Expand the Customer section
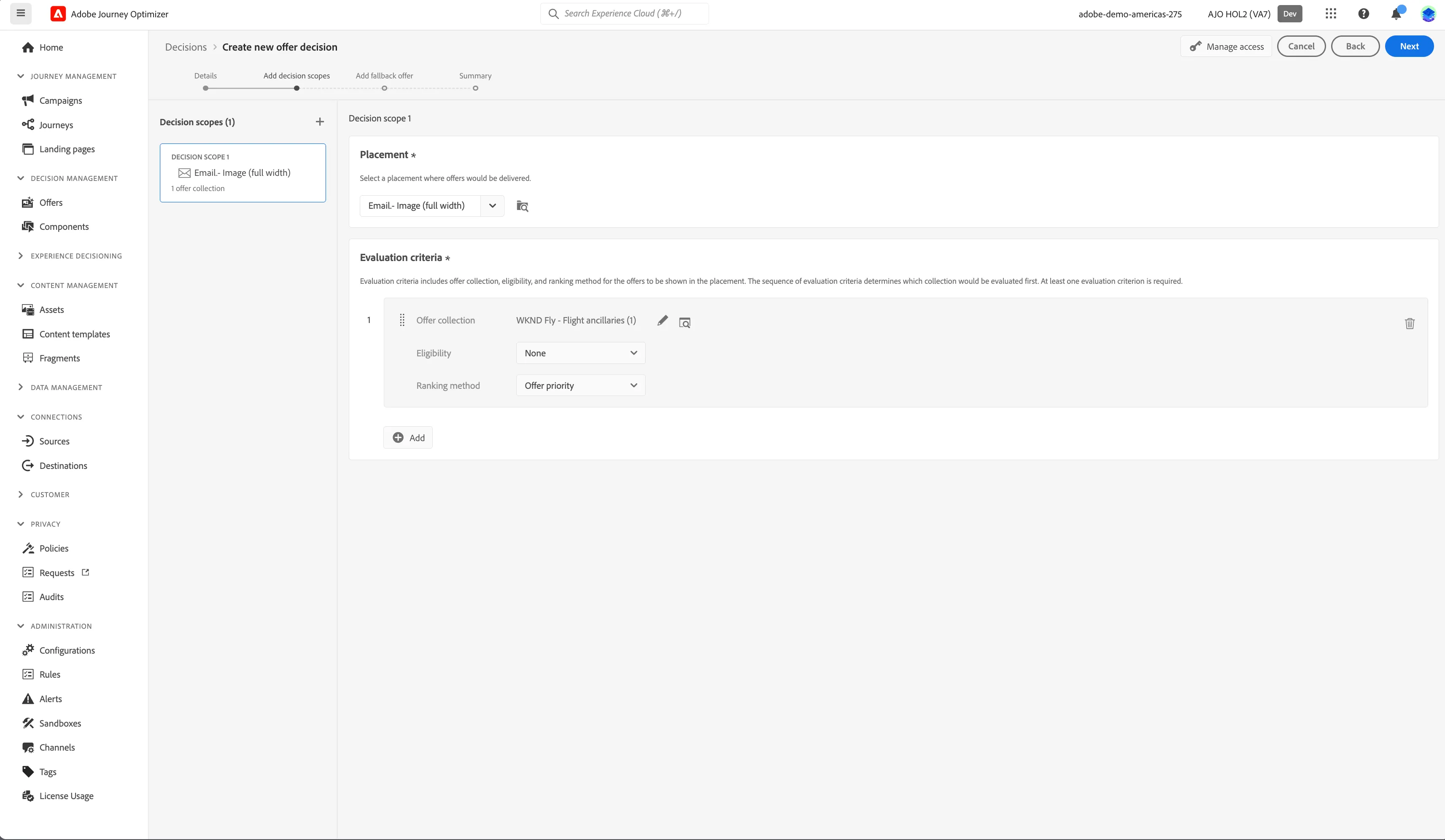This screenshot has width=1445, height=840. pos(43,494)
